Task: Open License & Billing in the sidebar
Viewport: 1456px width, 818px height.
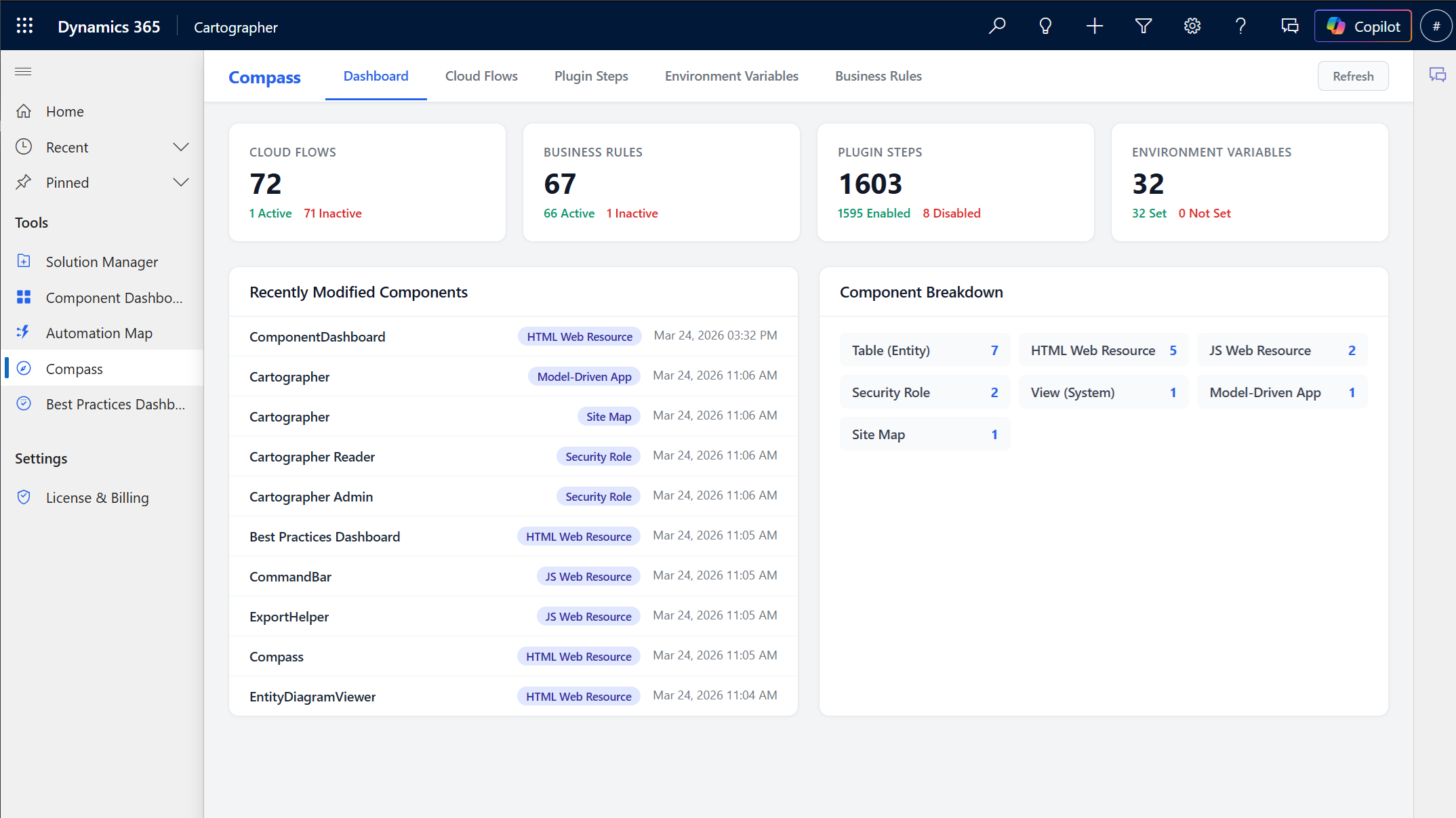Action: pos(102,497)
